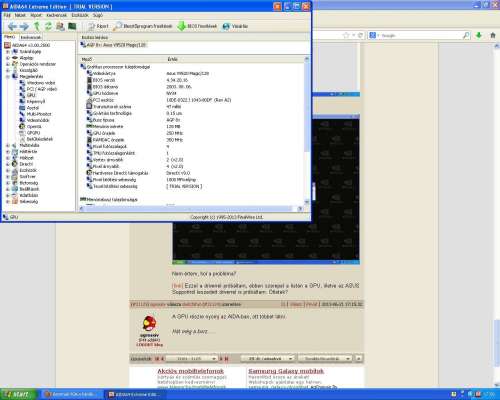
Task: Select Beállítások in the tree
Action: click(x=25, y=189)
